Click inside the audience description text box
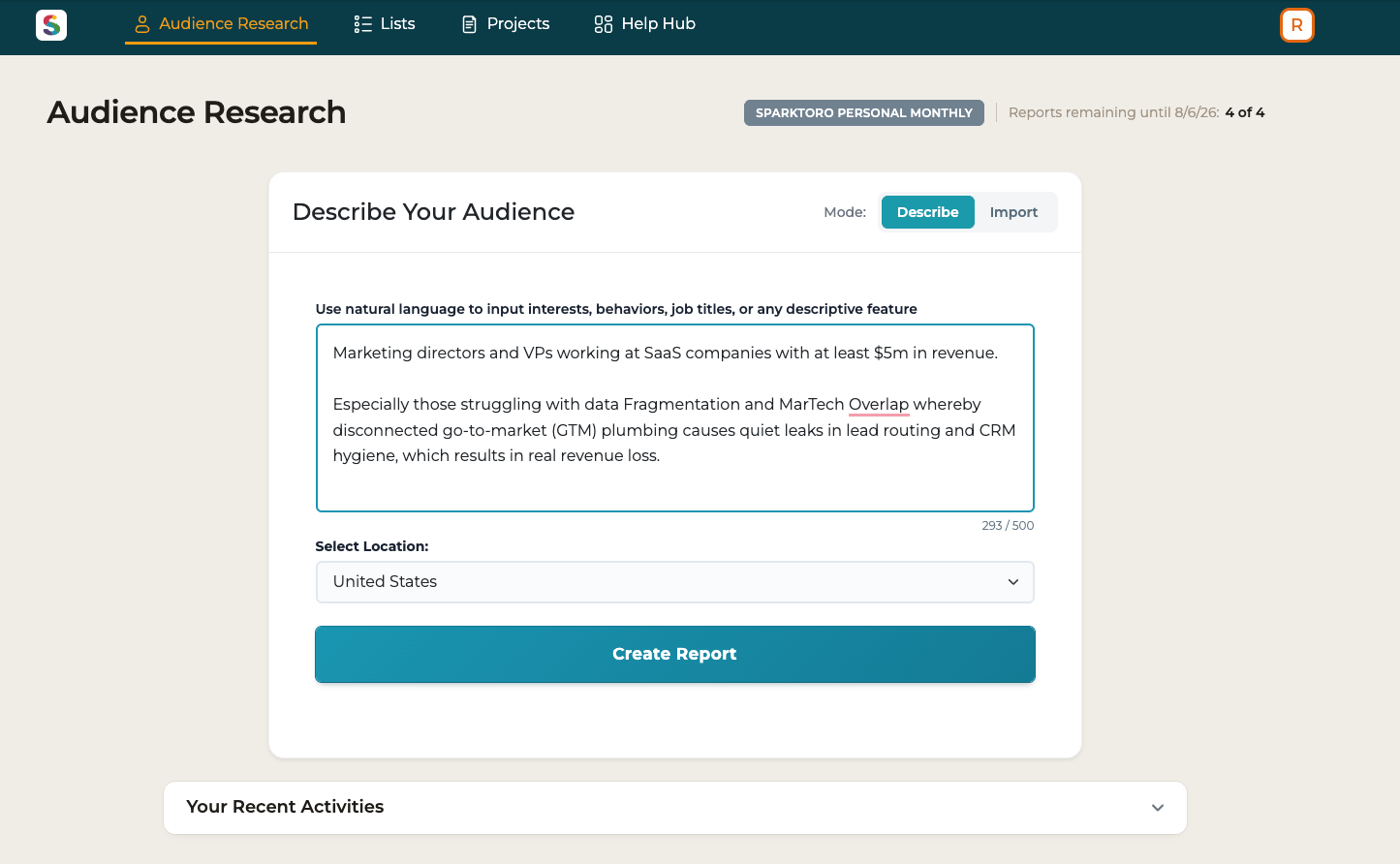 click(675, 417)
